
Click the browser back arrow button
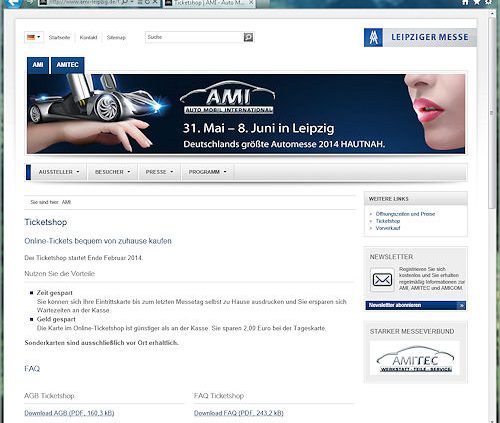[13, 3]
